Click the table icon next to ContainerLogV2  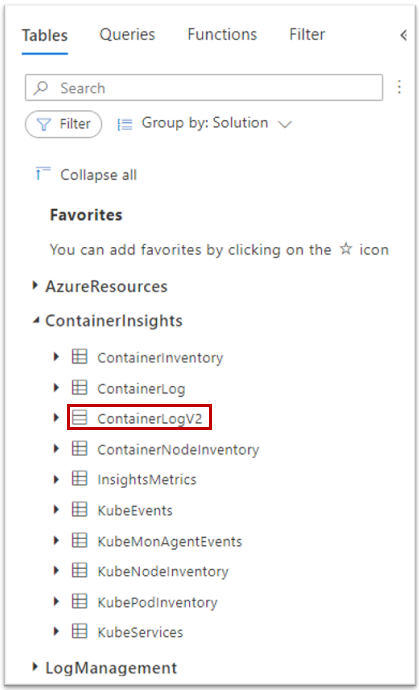coord(79,418)
